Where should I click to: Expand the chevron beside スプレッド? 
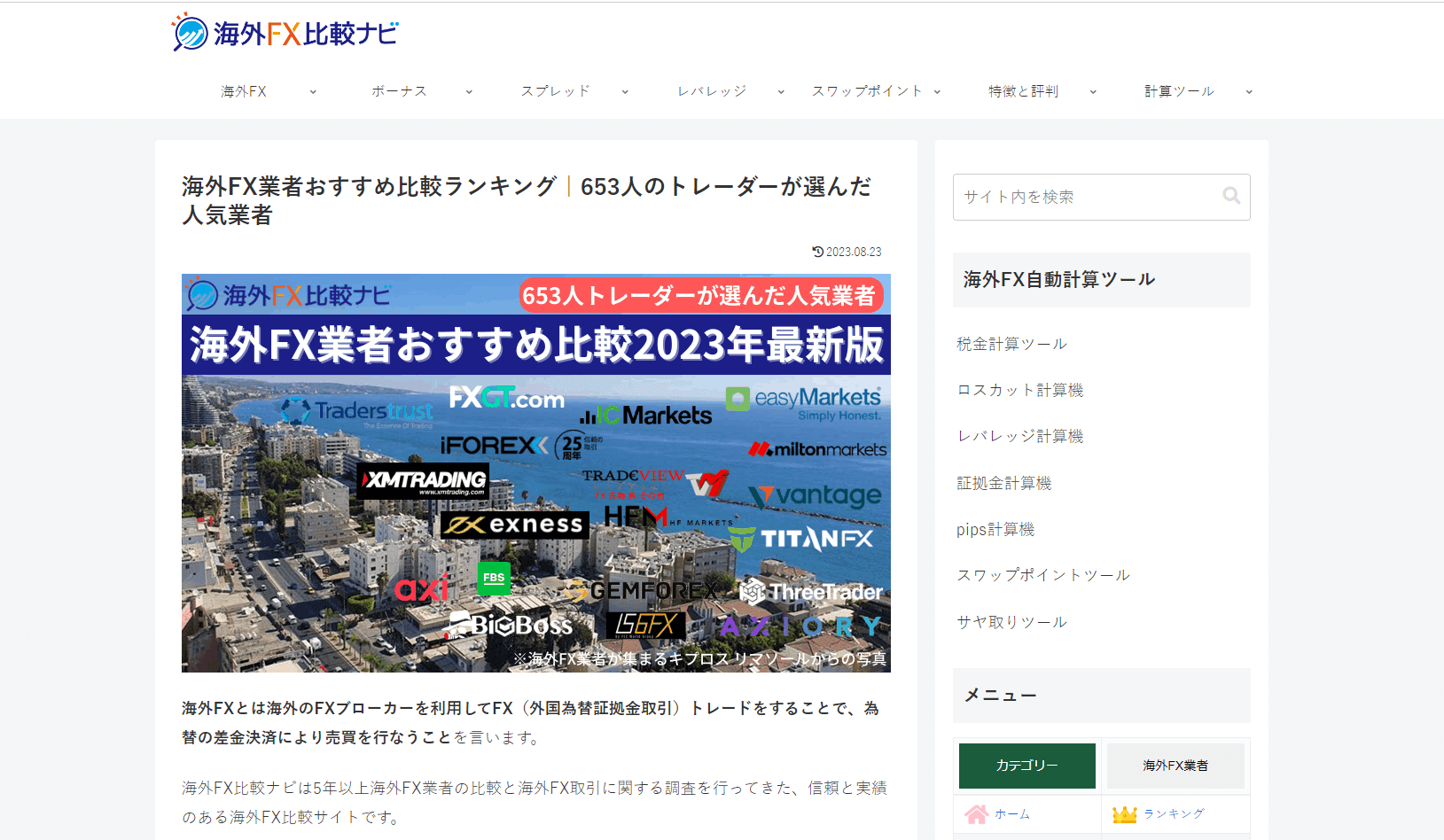625,92
